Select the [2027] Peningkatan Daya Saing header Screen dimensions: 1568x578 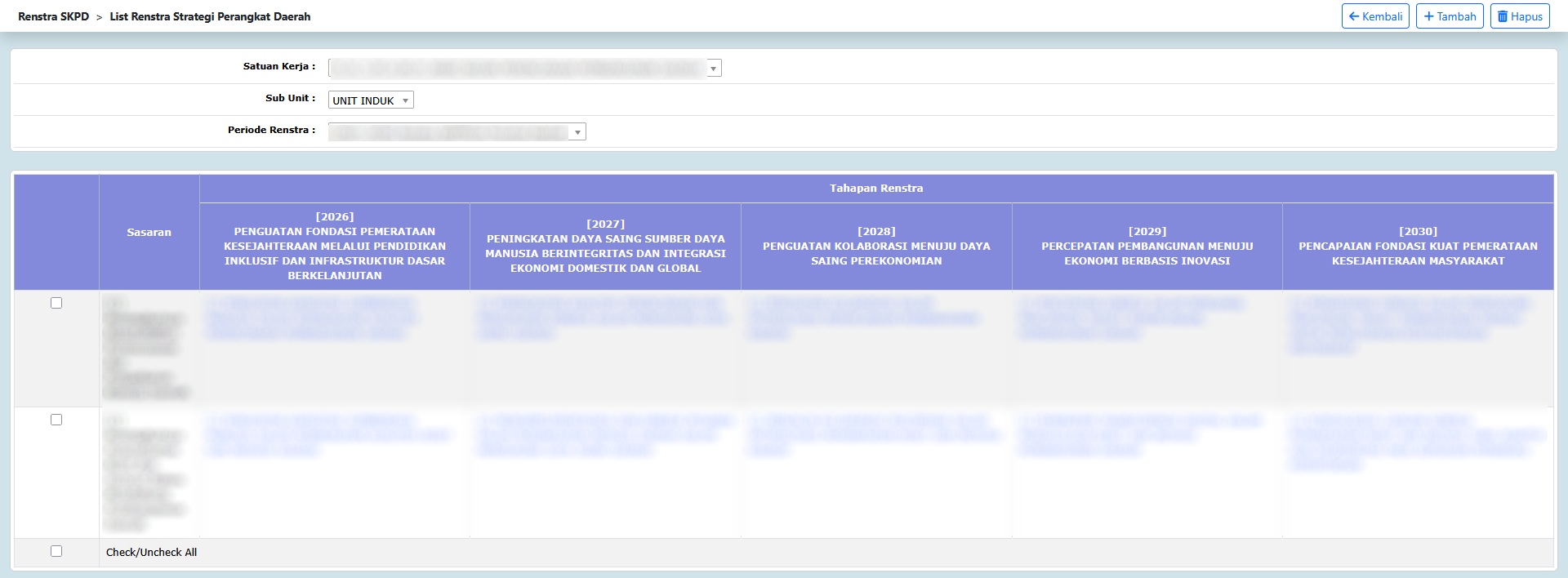605,246
